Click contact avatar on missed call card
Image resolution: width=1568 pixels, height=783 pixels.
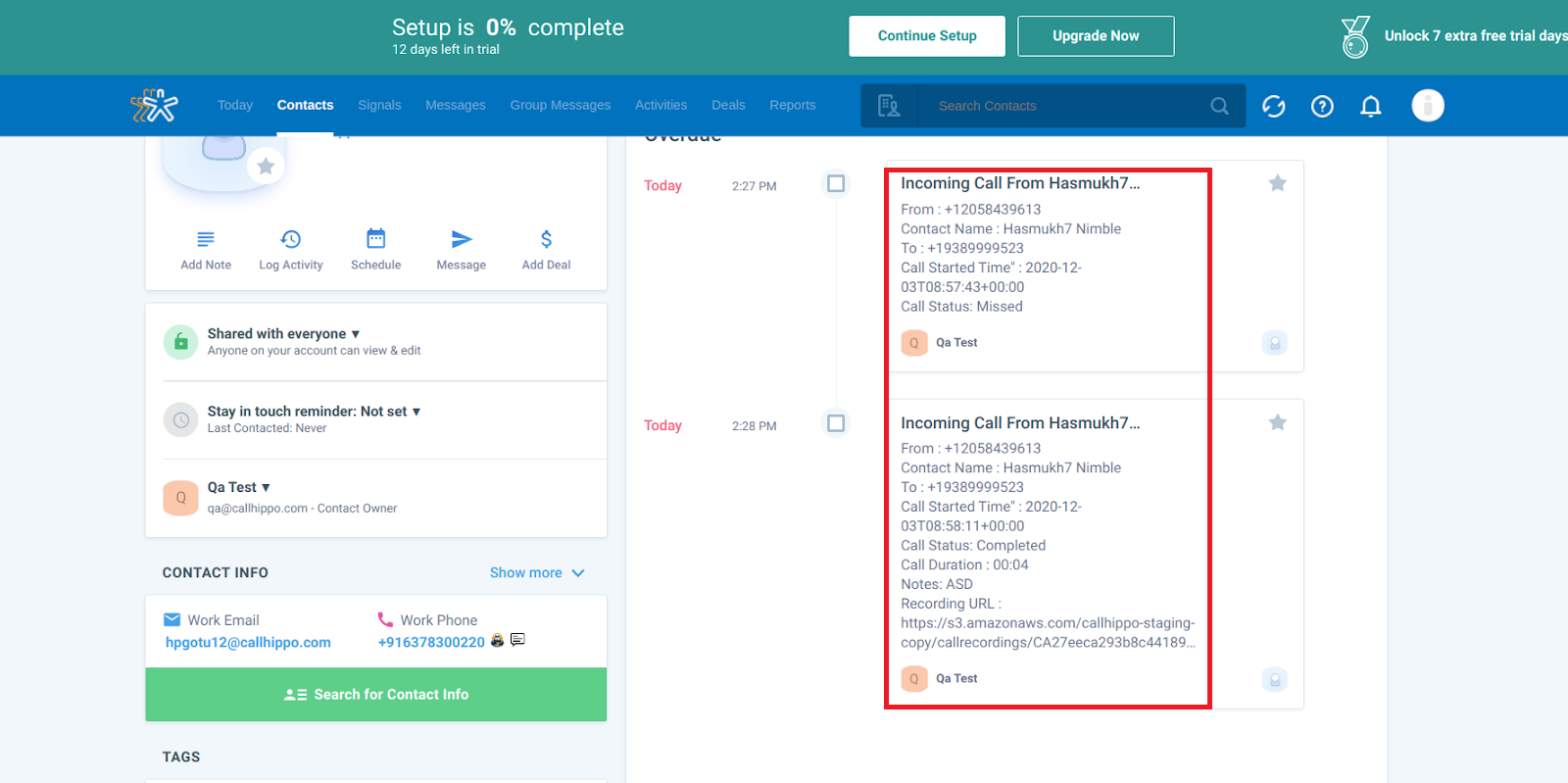[x=1275, y=343]
